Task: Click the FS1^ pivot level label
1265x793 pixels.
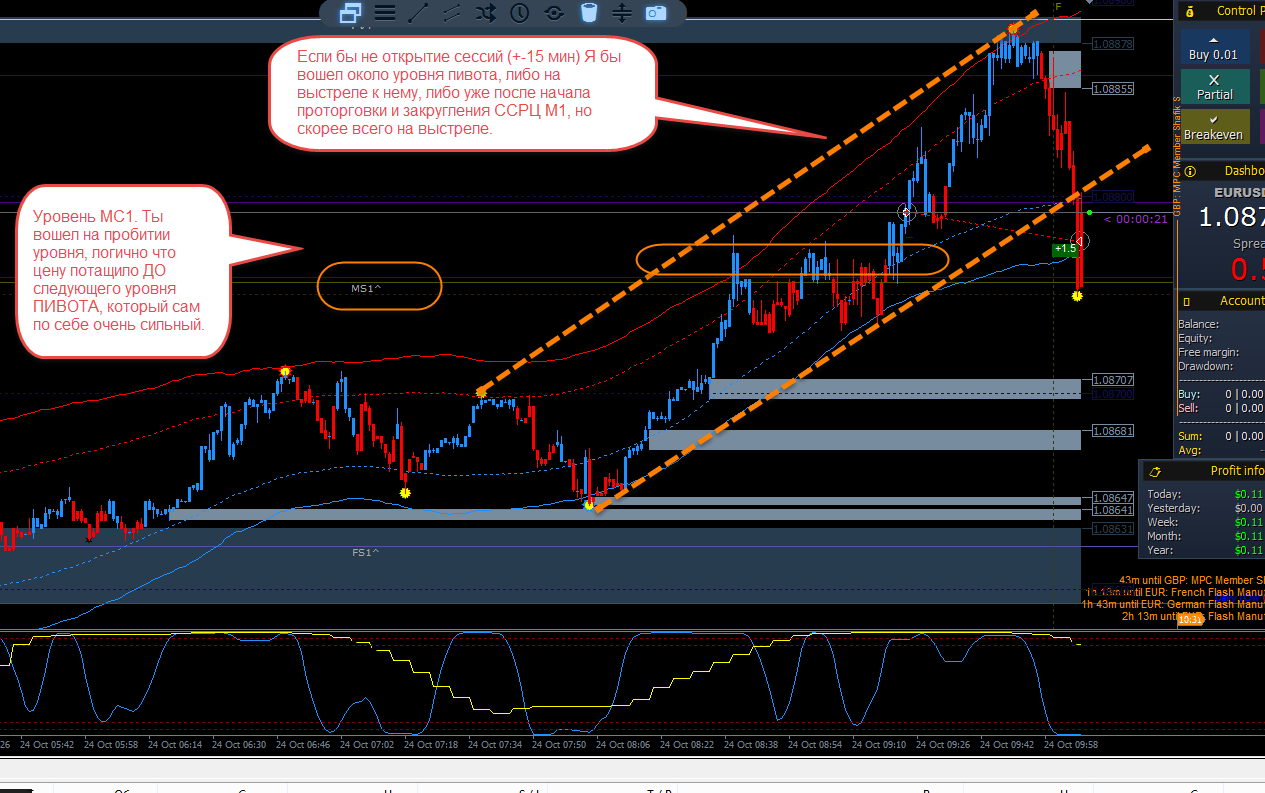Action: pos(365,552)
